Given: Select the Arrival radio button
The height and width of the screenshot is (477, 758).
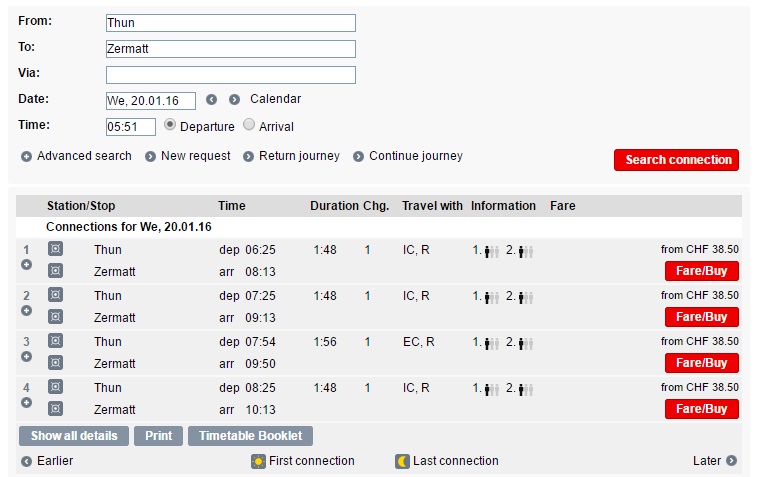Looking at the screenshot, I should coord(249,125).
